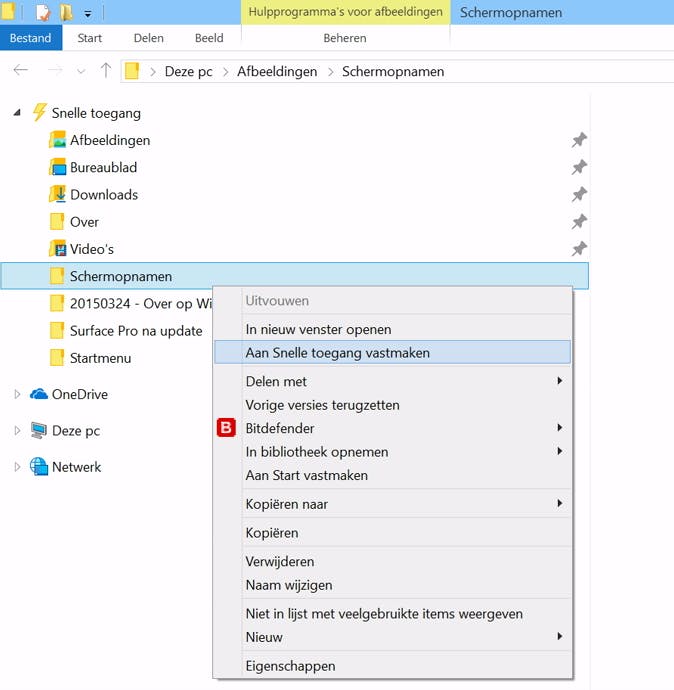
Task: Click the pin icon next to Video's
Action: click(579, 250)
